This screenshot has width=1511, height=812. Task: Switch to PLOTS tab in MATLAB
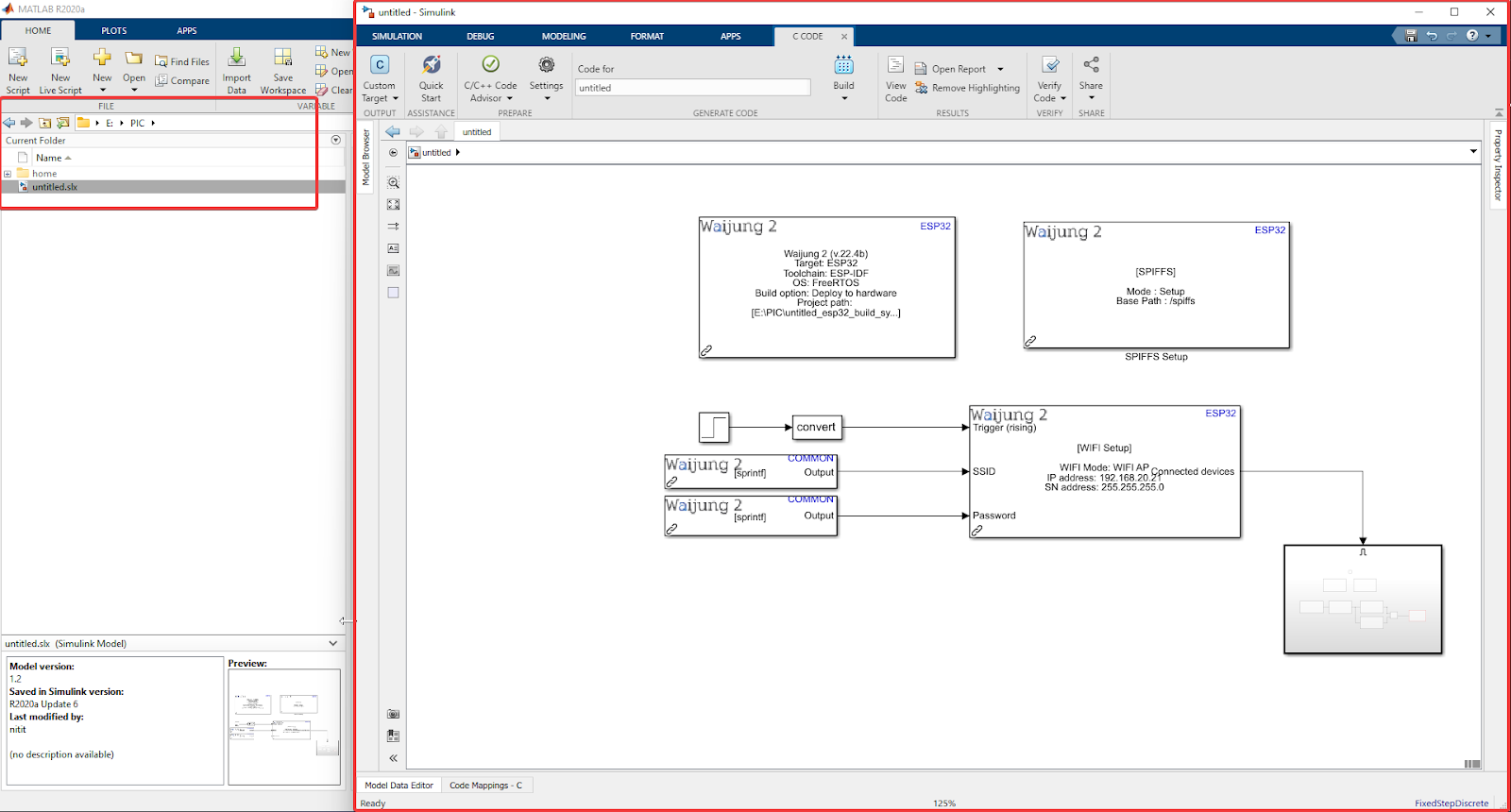(x=114, y=31)
